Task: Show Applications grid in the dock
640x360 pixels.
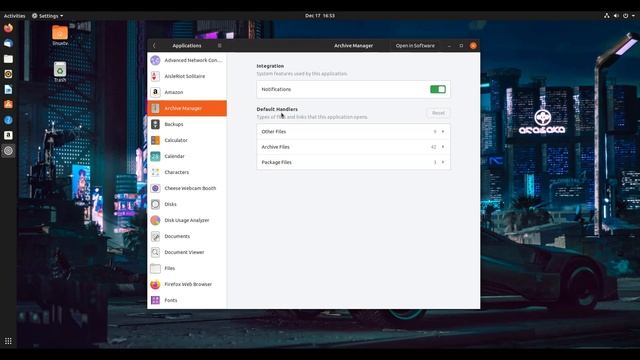Action: pos(8,341)
